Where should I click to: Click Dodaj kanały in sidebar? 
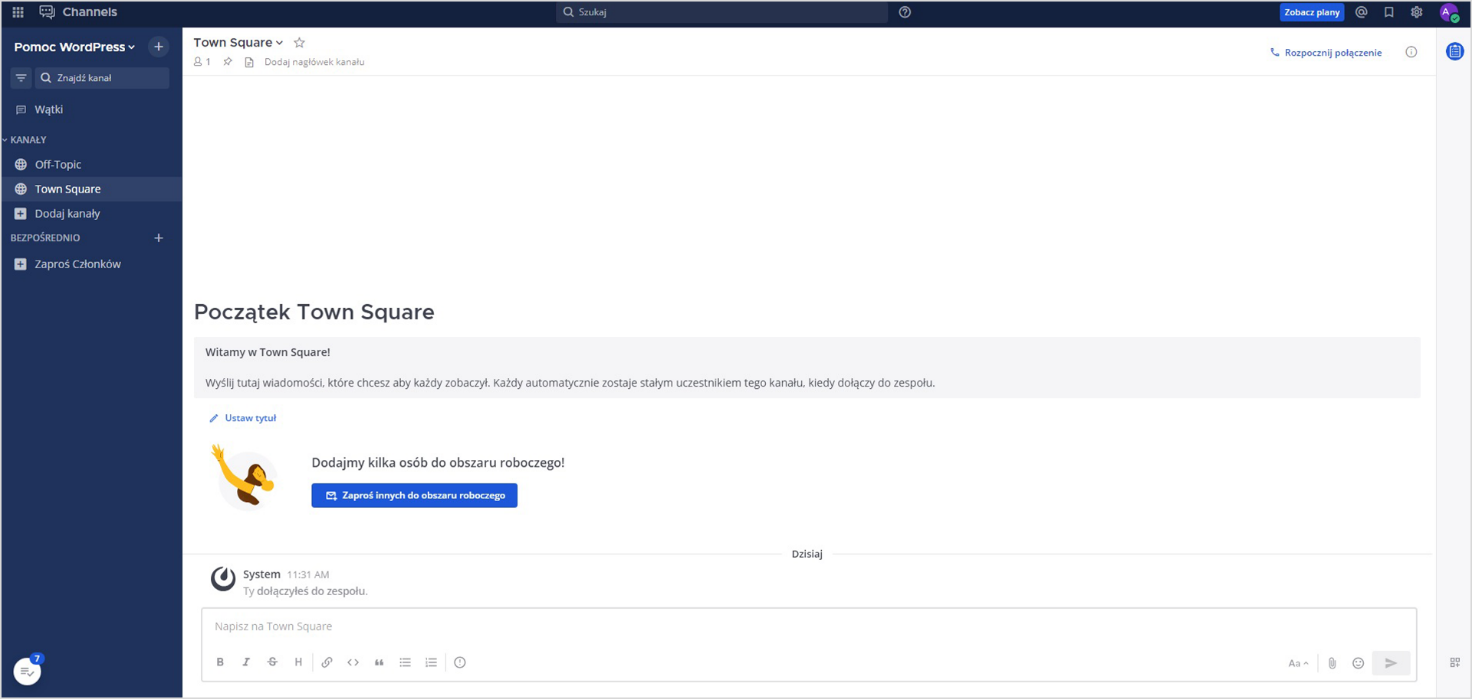[91, 213]
